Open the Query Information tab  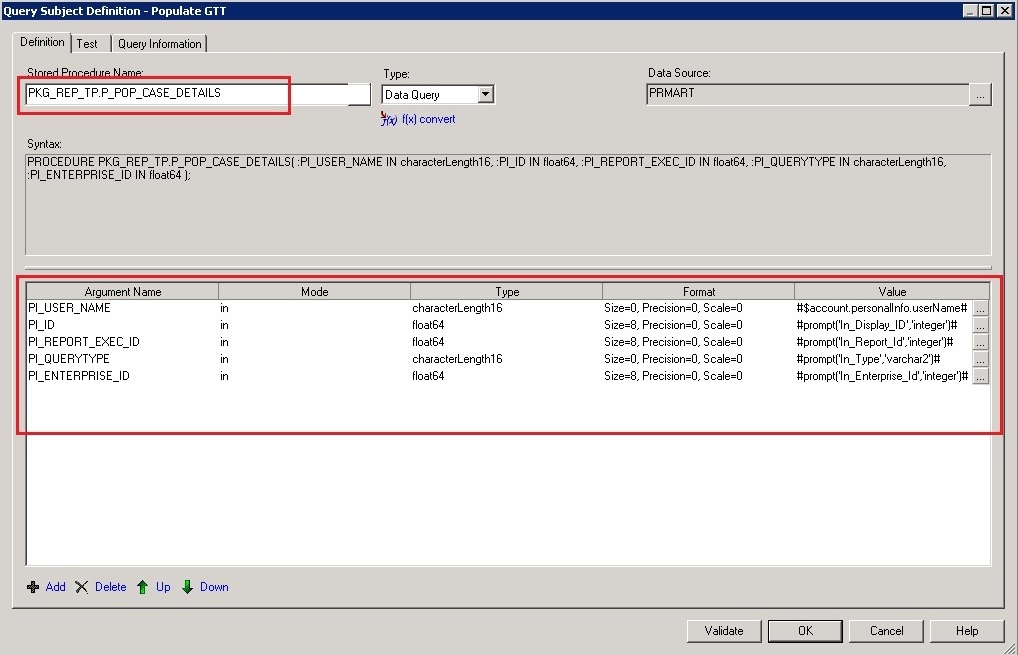tap(160, 43)
